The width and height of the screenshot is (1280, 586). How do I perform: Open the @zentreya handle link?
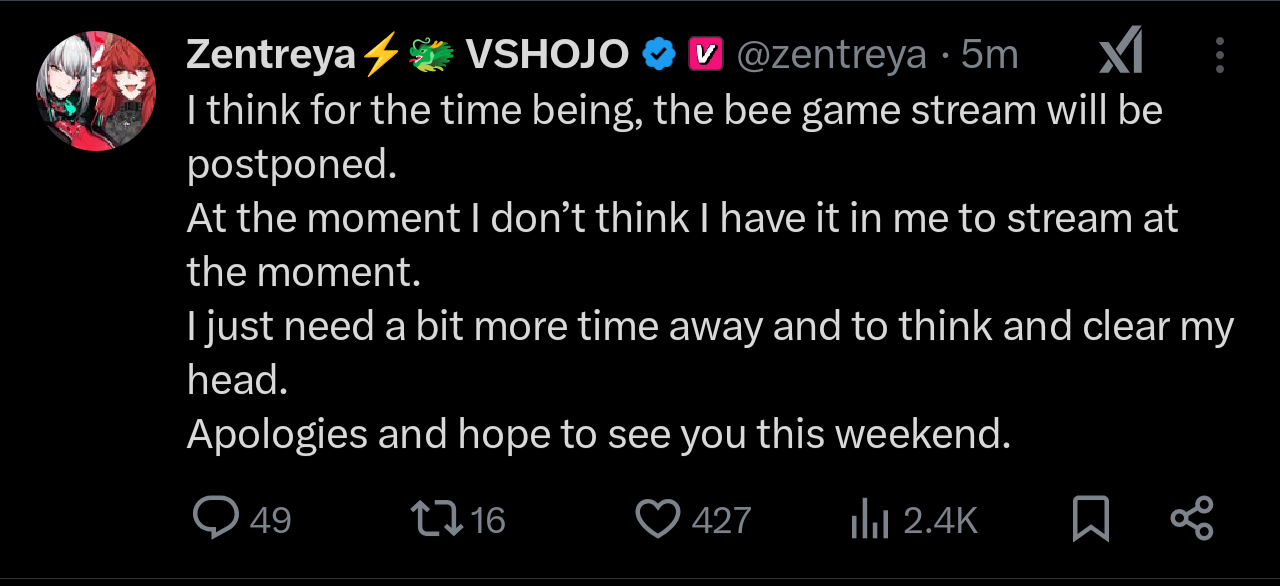831,55
